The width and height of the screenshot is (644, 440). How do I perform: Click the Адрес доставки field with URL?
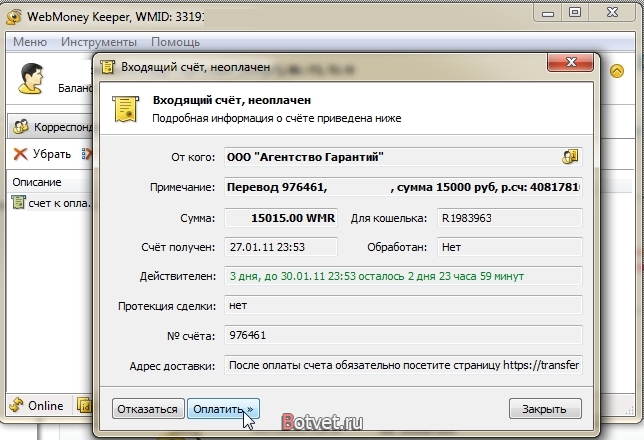pos(403,365)
